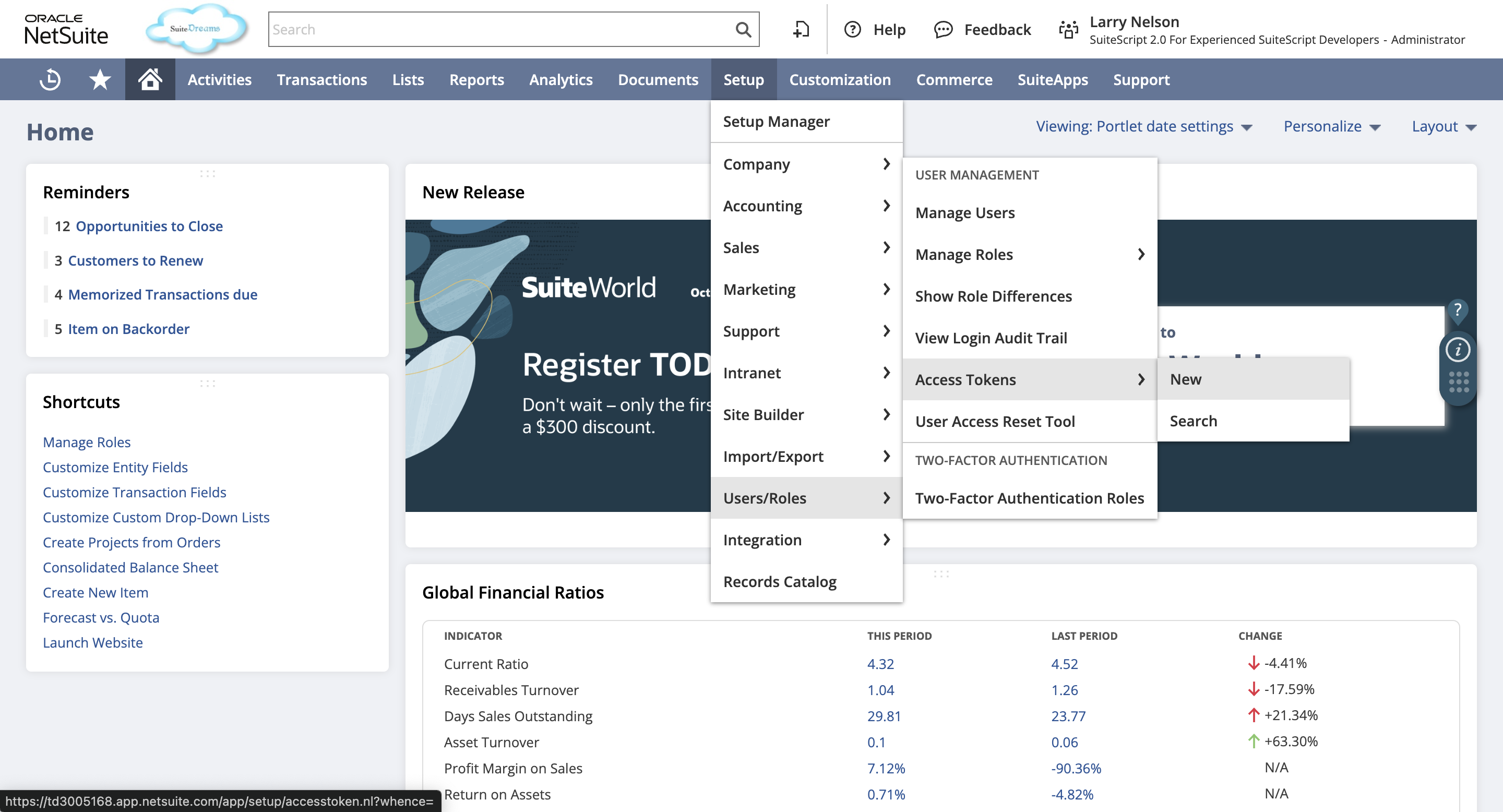This screenshot has width=1503, height=812.
Task: Click the search magnifier icon
Action: coord(743,29)
